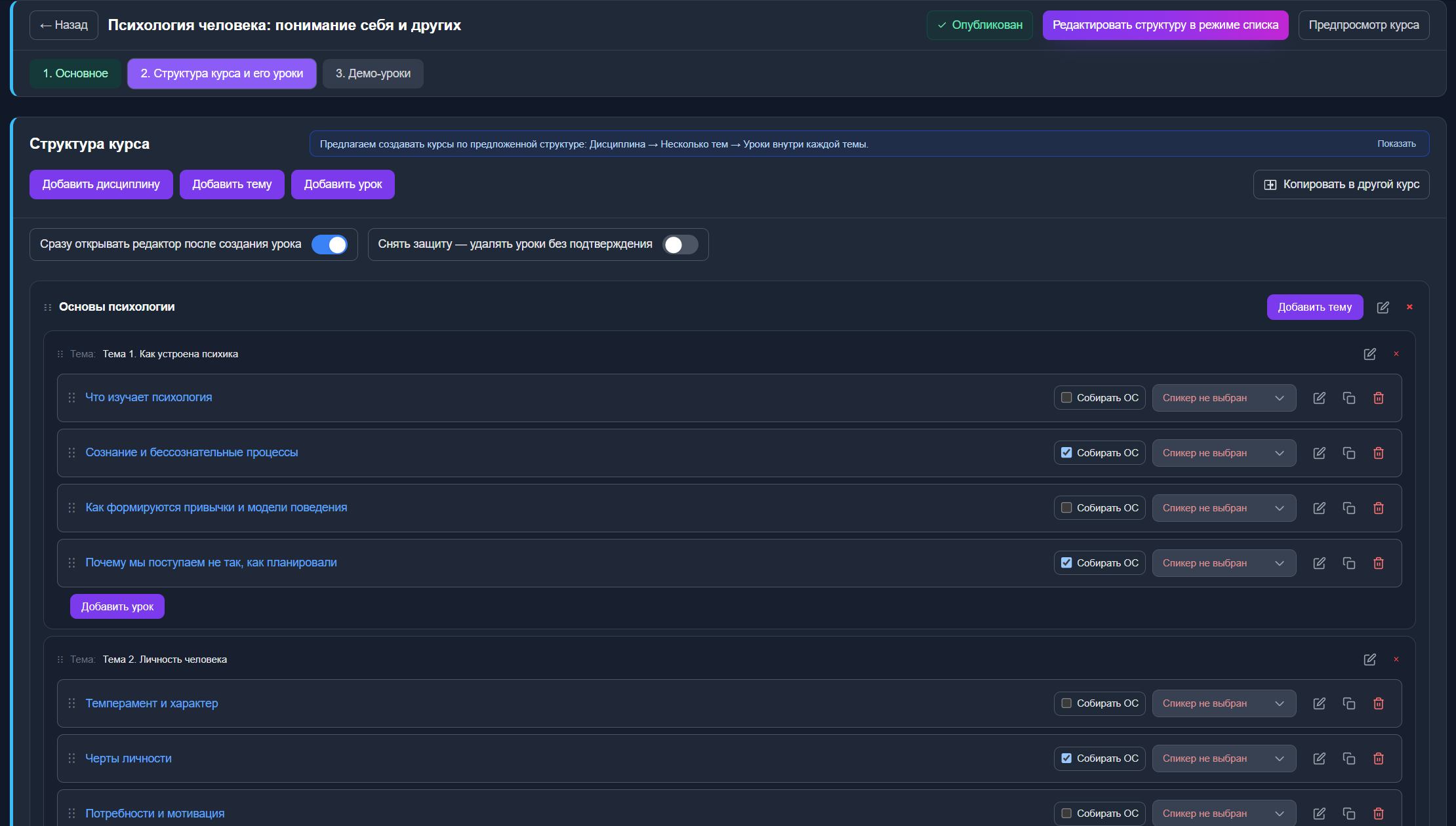Open 'Предпросмотр курса' preview
Screen dimensions: 1456x826
tap(1364, 25)
